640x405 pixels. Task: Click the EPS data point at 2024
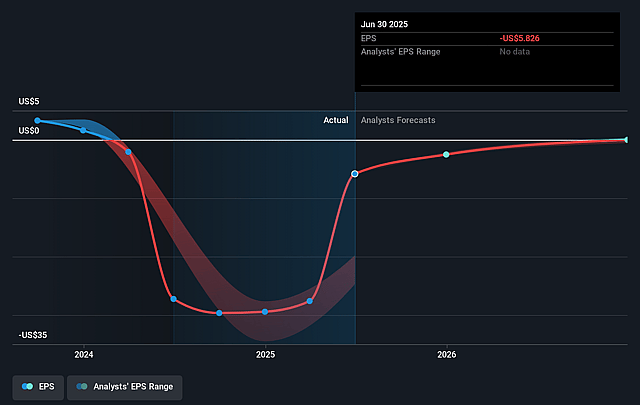(x=83, y=130)
